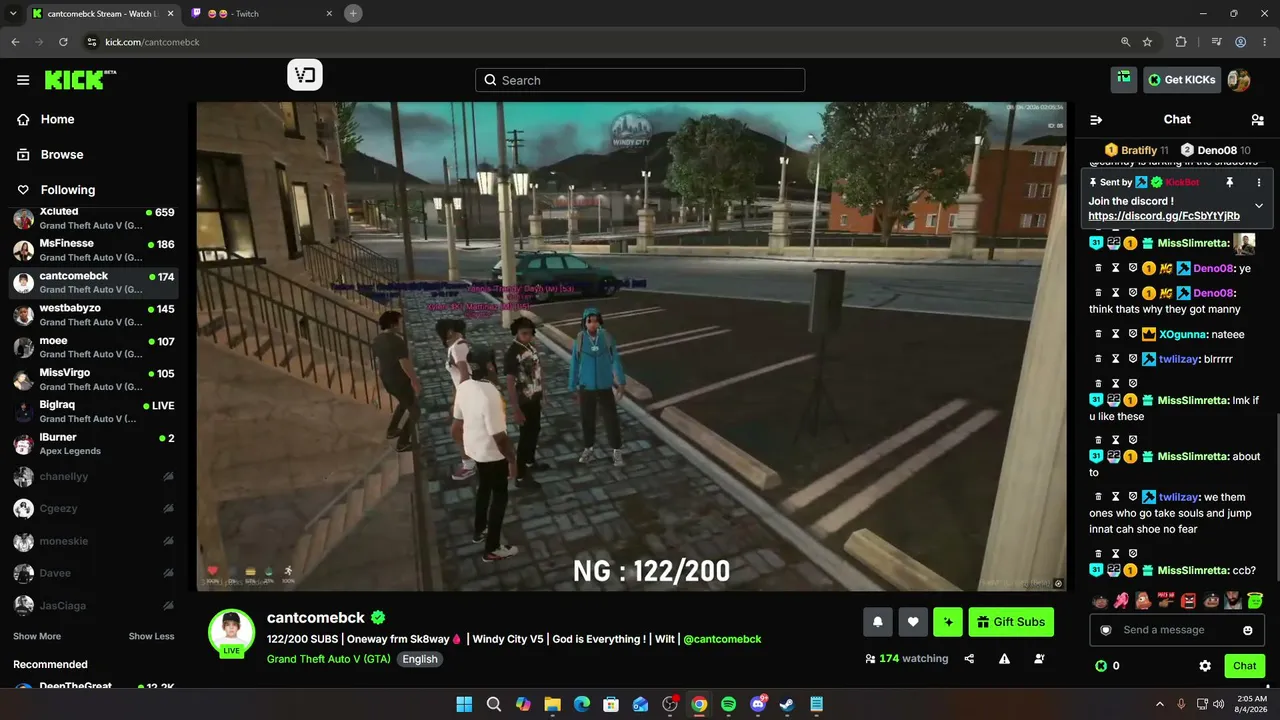Click the pin icon on pinned message
The height and width of the screenshot is (720, 1280).
(1229, 183)
